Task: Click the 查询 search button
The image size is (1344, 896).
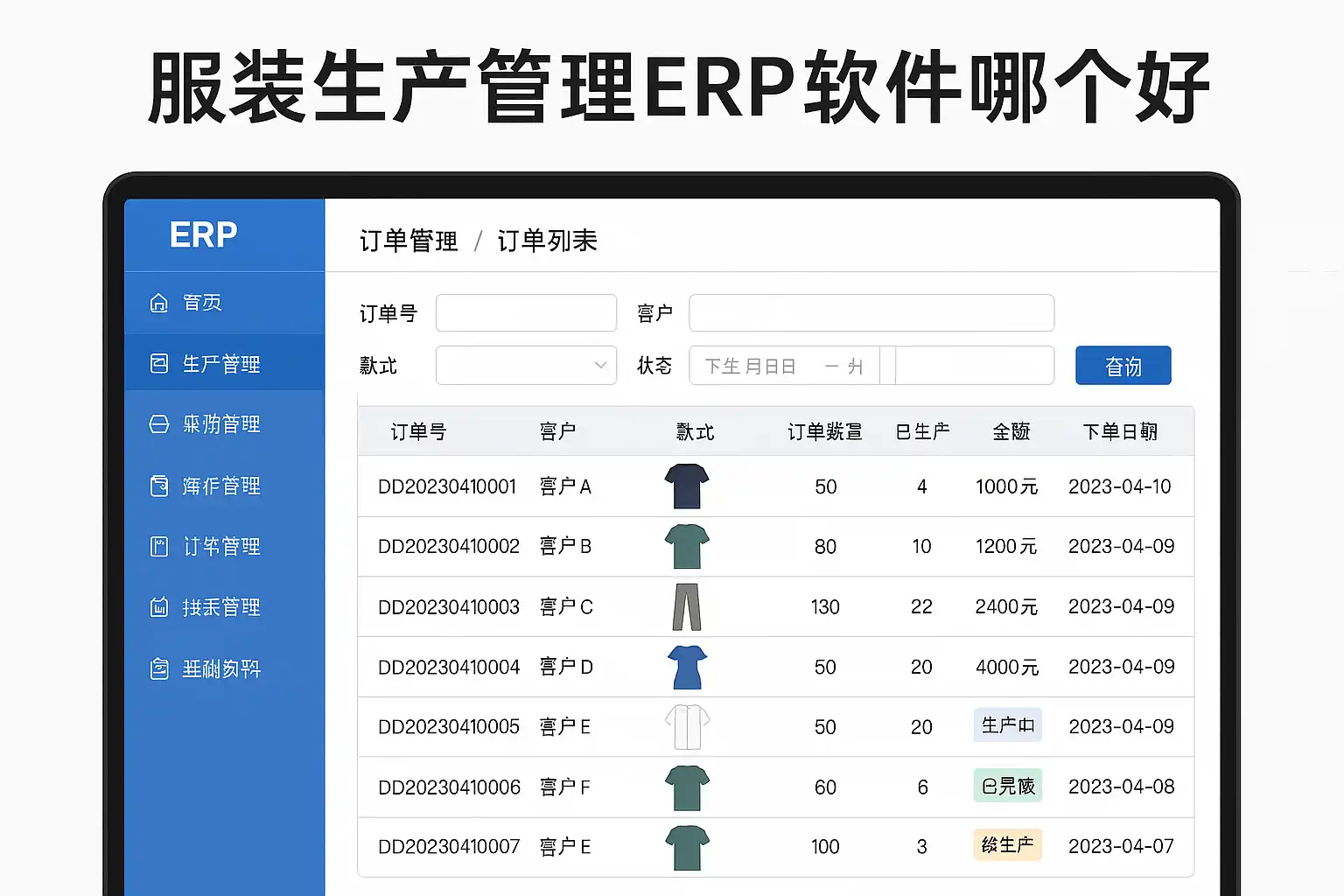Action: [1123, 366]
